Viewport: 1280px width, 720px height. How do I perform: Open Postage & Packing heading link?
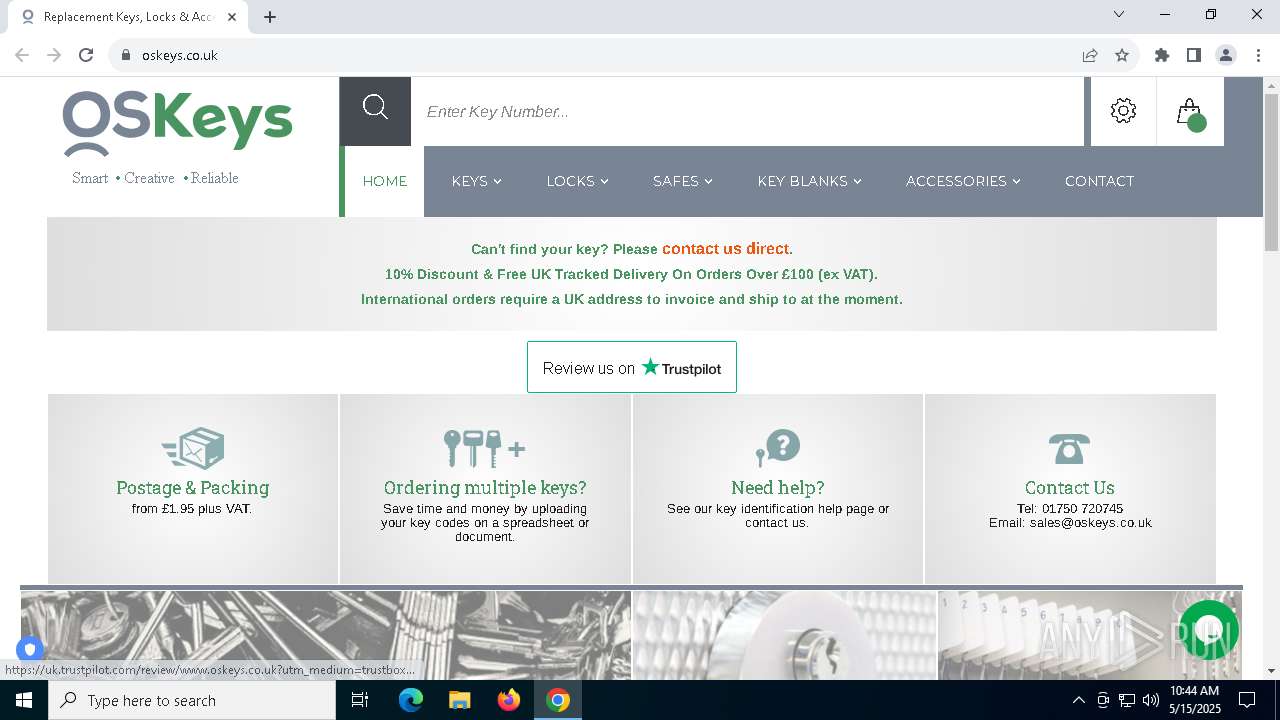click(x=193, y=487)
